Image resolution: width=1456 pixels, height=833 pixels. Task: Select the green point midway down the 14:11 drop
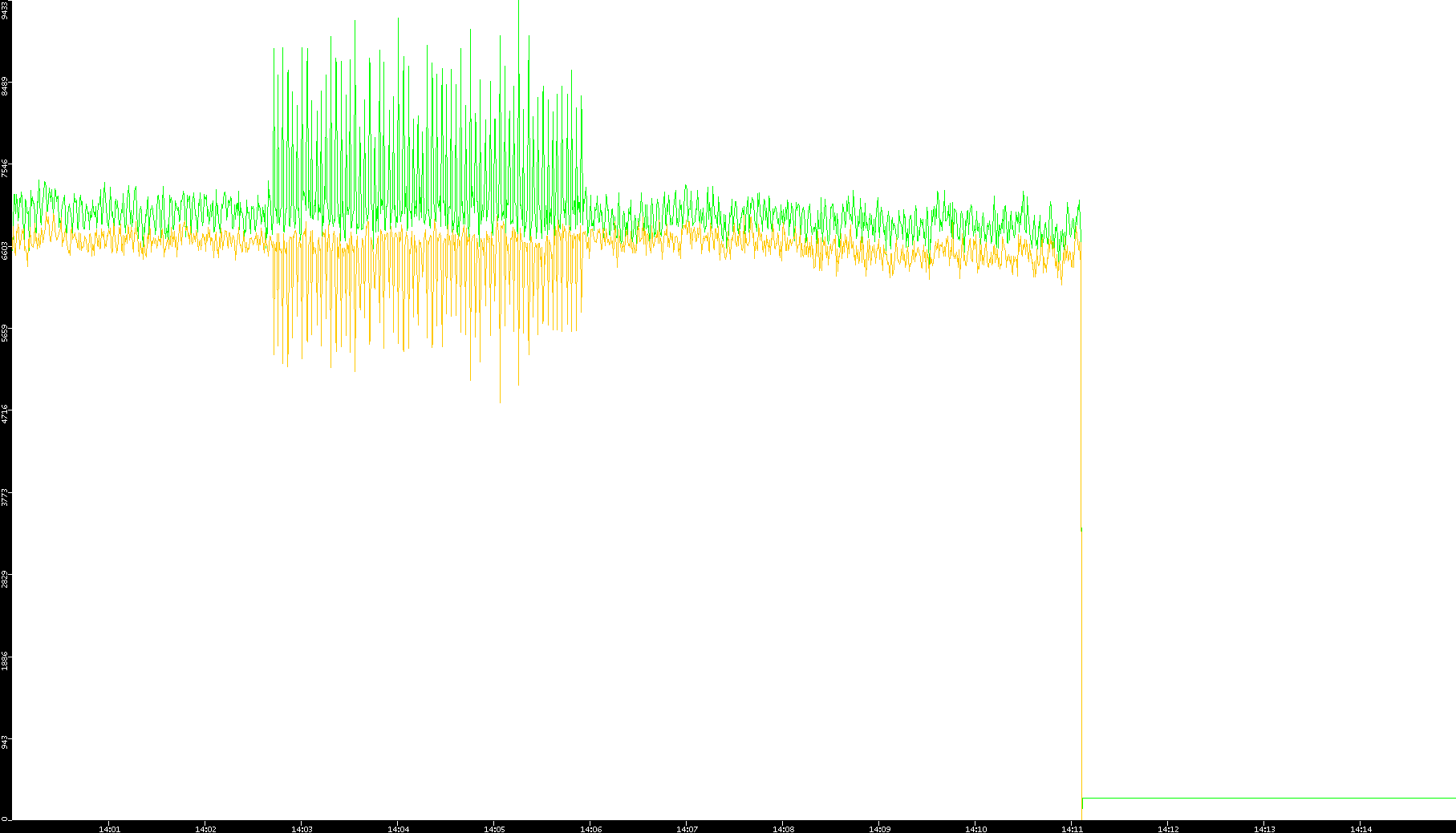pos(1081,529)
